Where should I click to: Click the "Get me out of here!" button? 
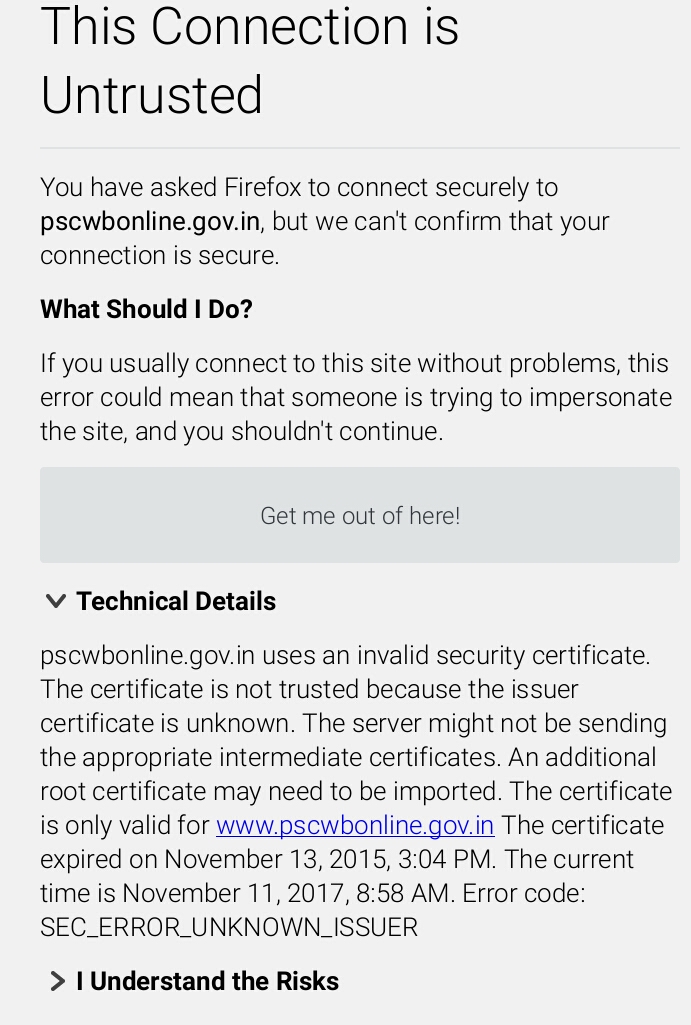(x=360, y=515)
